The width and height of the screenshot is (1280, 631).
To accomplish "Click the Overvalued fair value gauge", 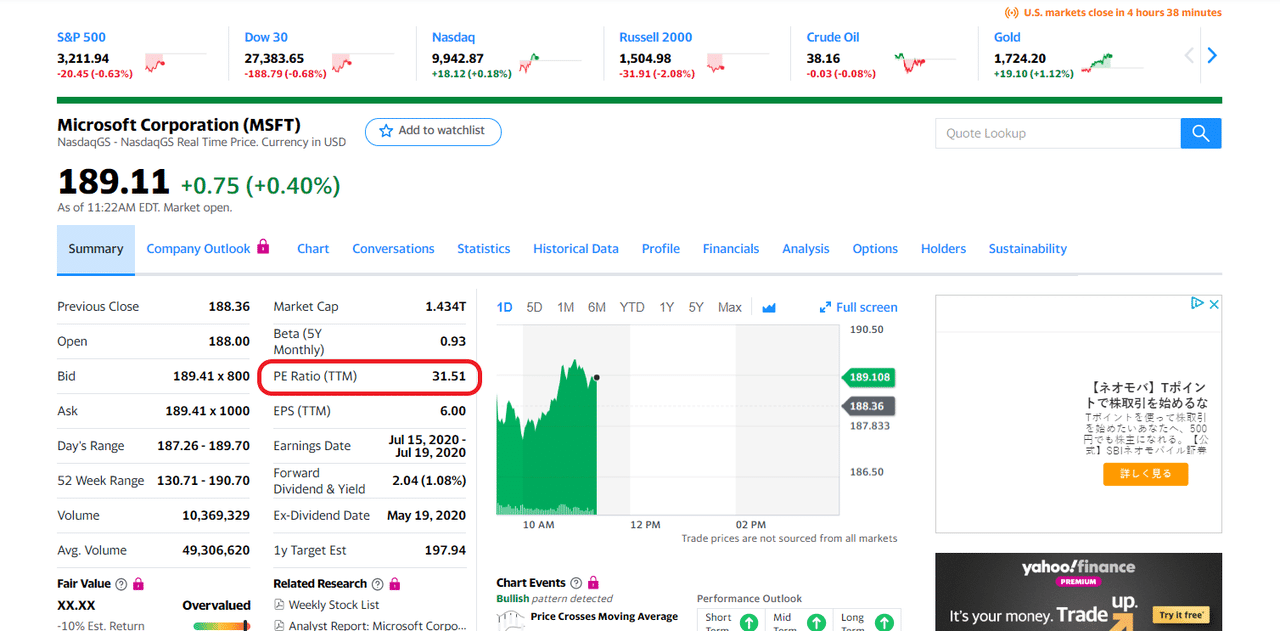I will [222, 626].
